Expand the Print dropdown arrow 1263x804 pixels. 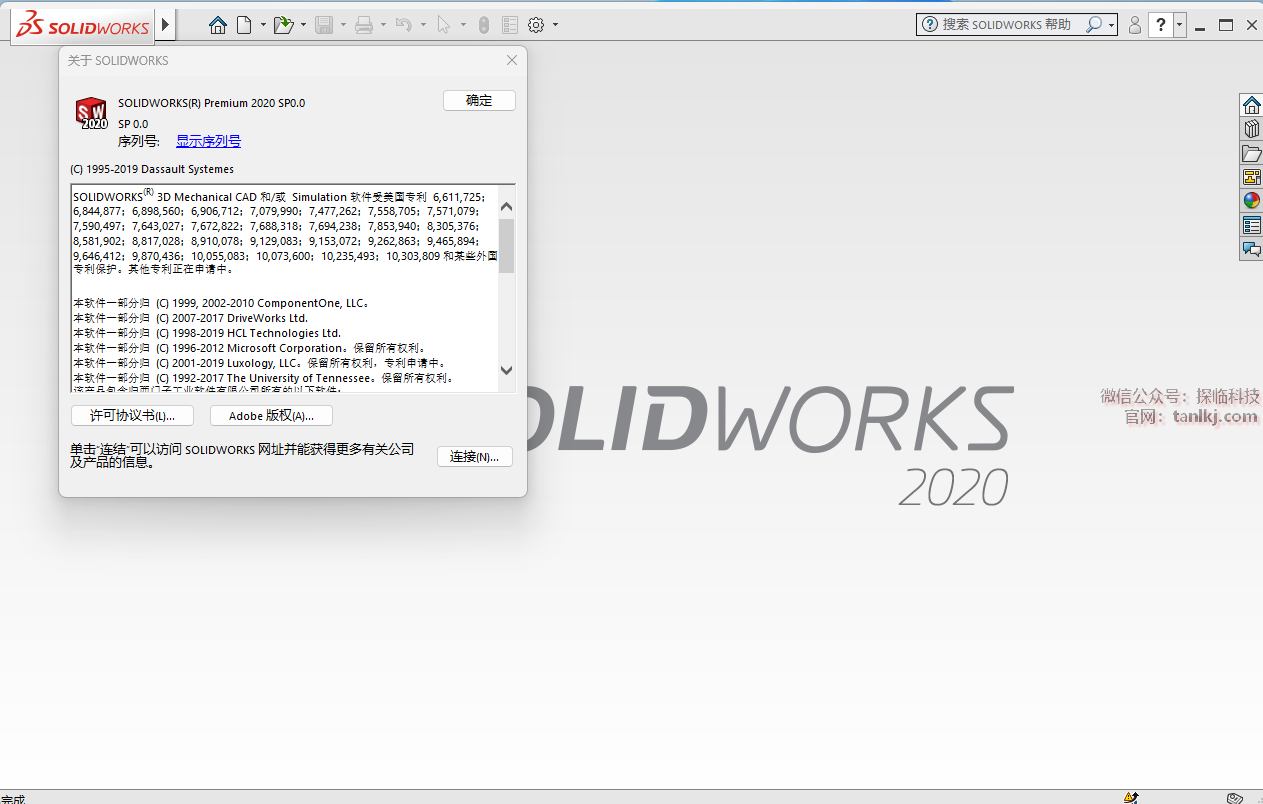point(383,25)
